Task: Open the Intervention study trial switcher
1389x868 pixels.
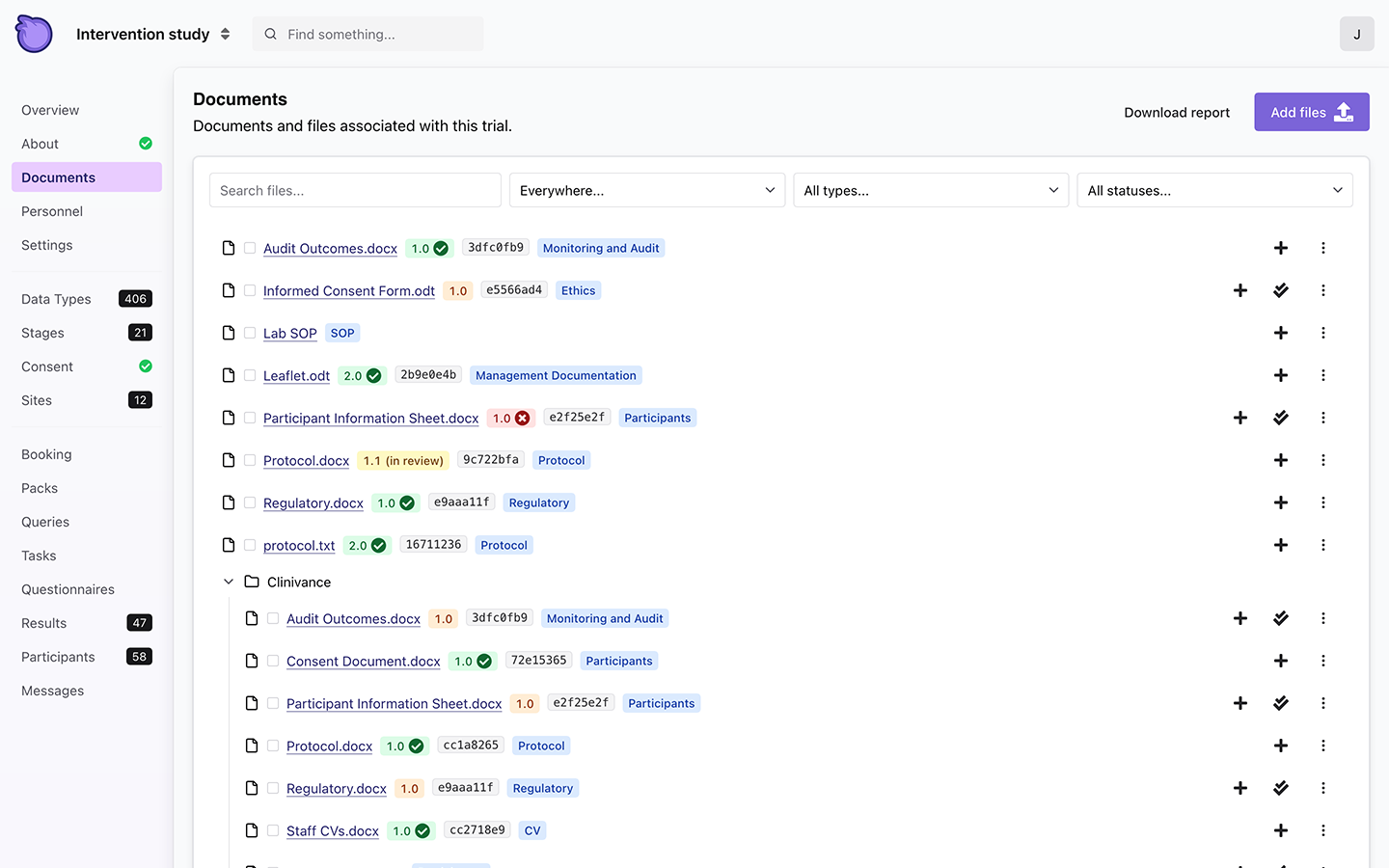Action: point(153,34)
